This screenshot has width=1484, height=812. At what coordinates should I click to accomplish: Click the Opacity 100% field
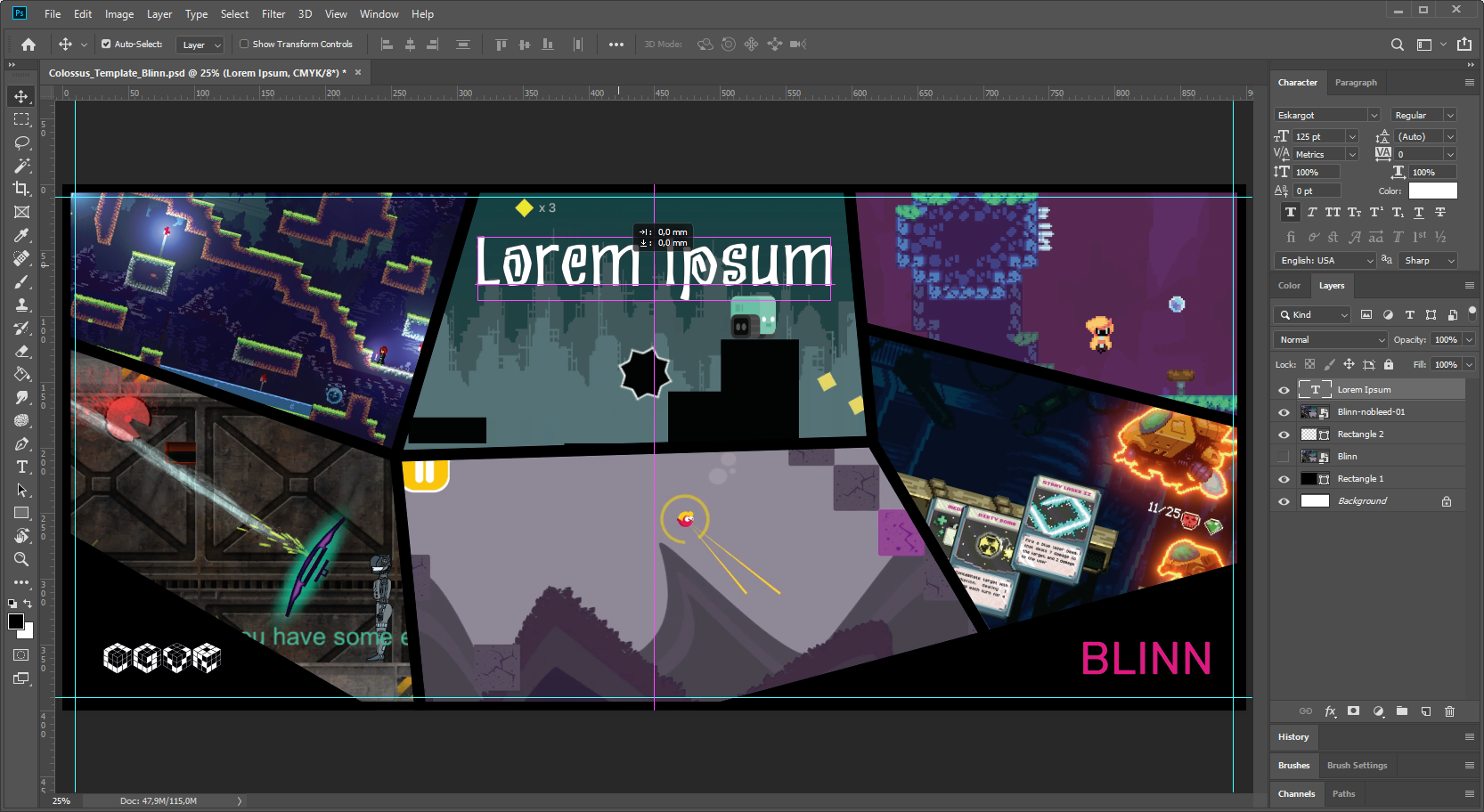1446,340
